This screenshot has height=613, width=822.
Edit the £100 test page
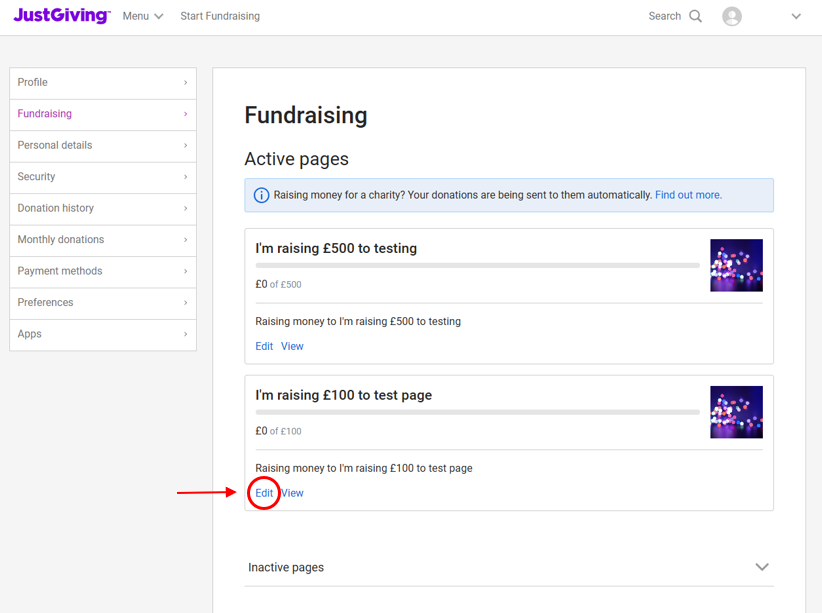[264, 493]
